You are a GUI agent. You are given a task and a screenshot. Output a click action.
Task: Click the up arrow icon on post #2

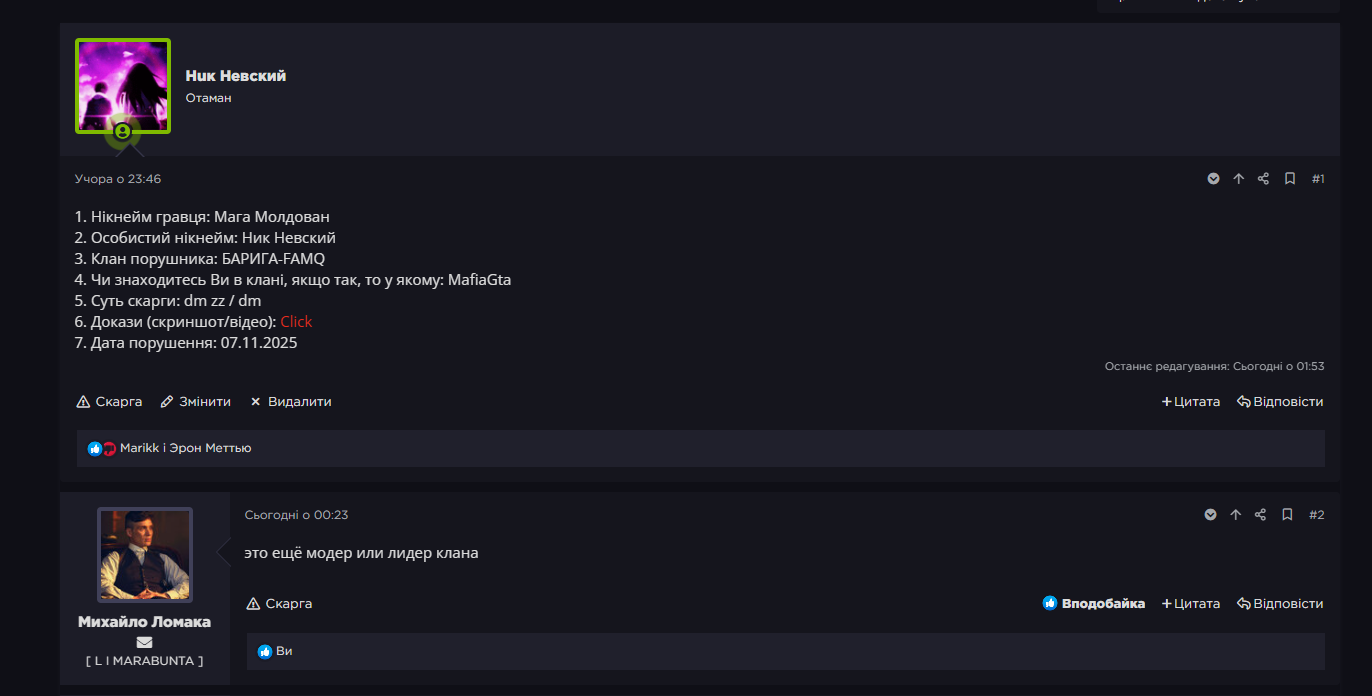pos(1235,515)
